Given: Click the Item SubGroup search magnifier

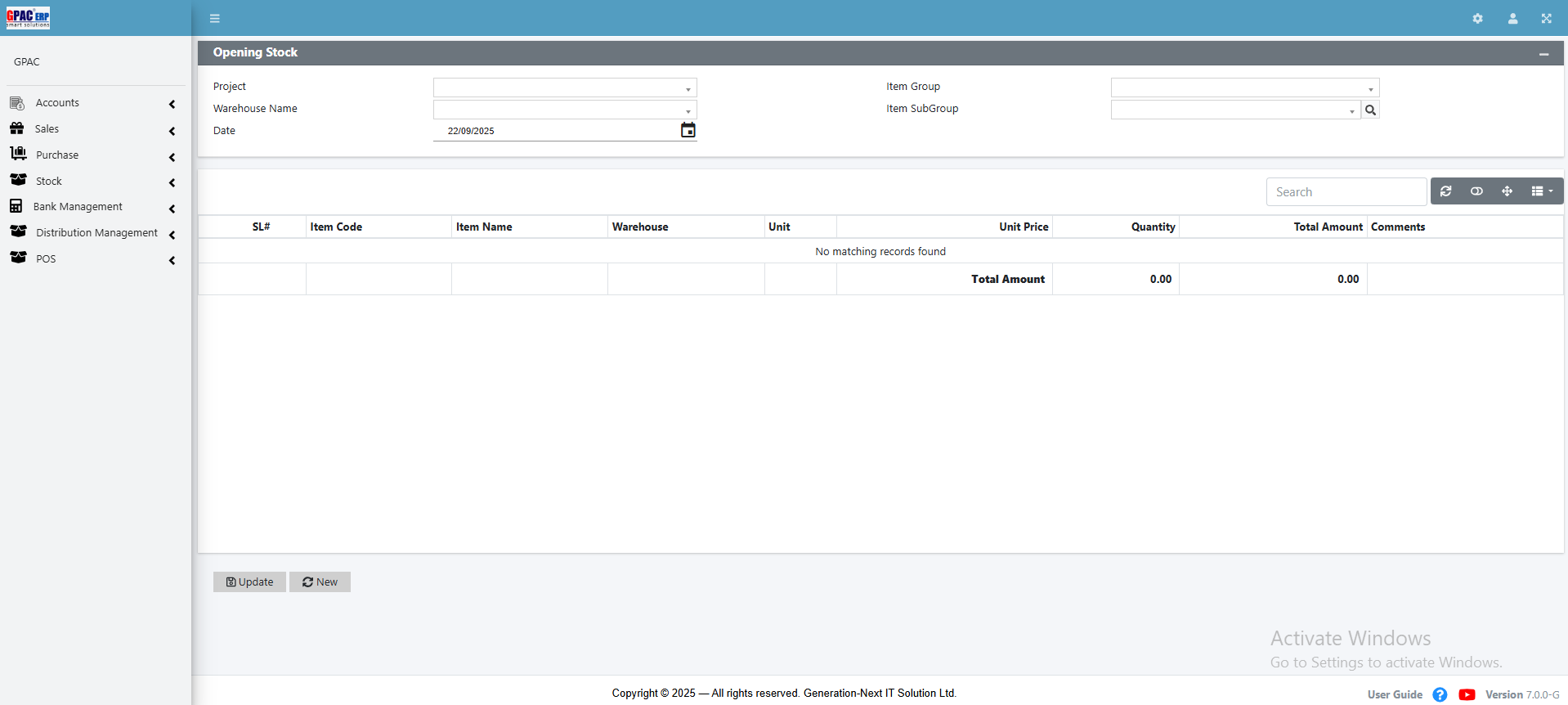Looking at the screenshot, I should (1370, 110).
